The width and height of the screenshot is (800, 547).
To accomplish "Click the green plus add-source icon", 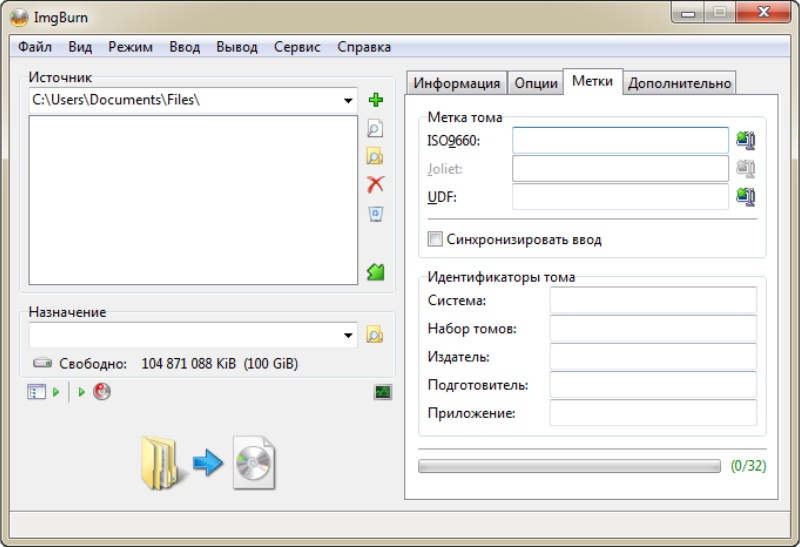I will tap(376, 100).
